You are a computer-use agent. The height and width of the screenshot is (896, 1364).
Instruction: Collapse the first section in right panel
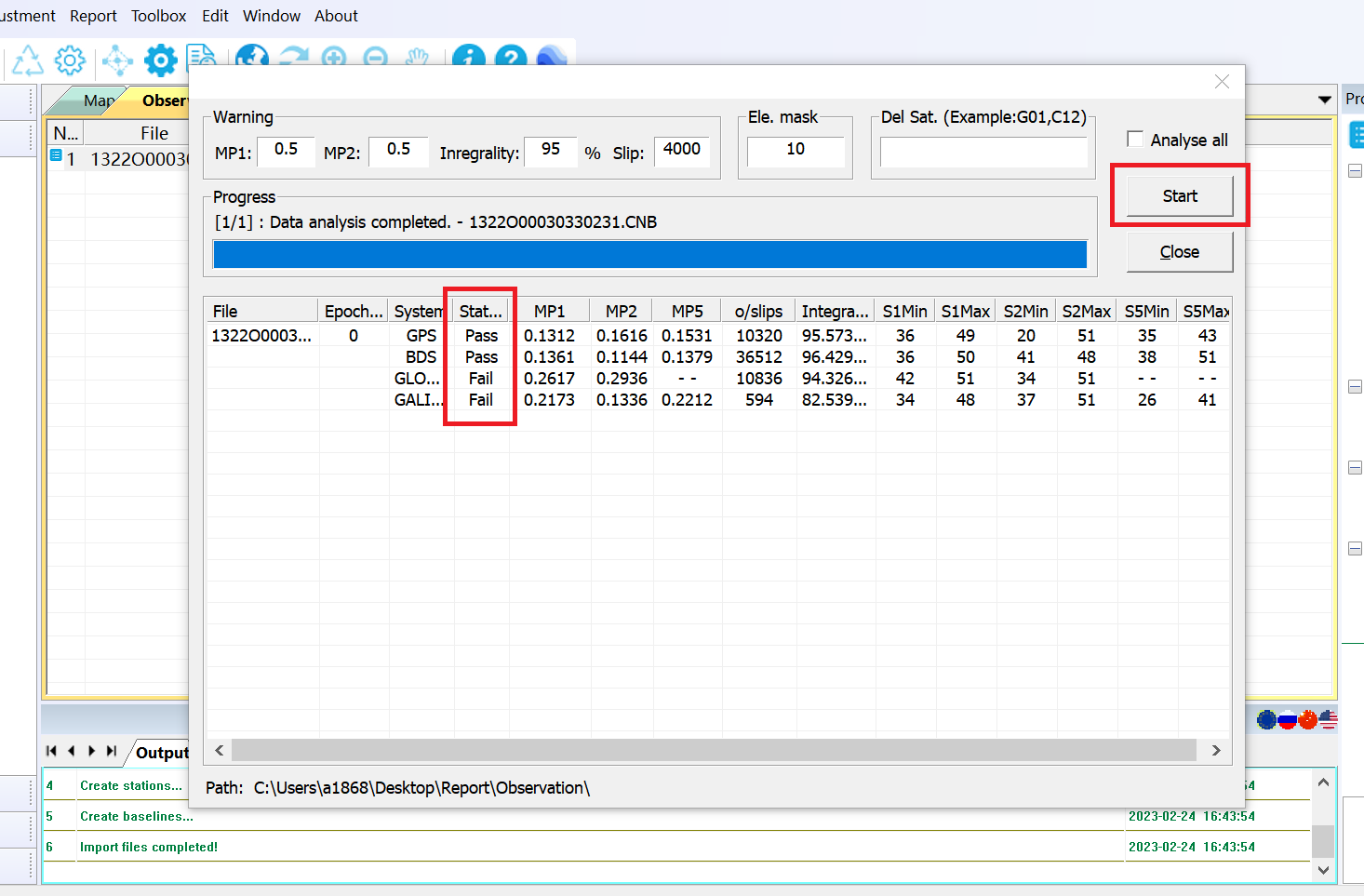click(1355, 171)
